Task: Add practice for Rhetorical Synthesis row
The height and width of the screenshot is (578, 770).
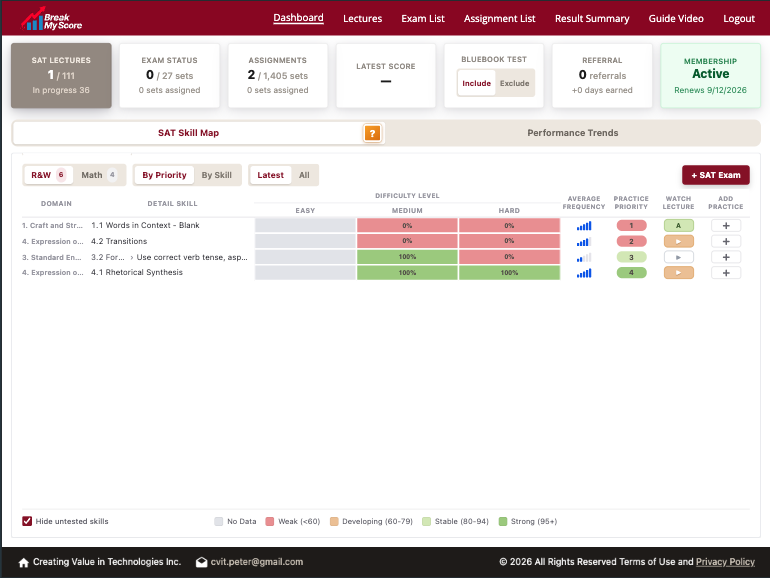Action: click(726, 273)
